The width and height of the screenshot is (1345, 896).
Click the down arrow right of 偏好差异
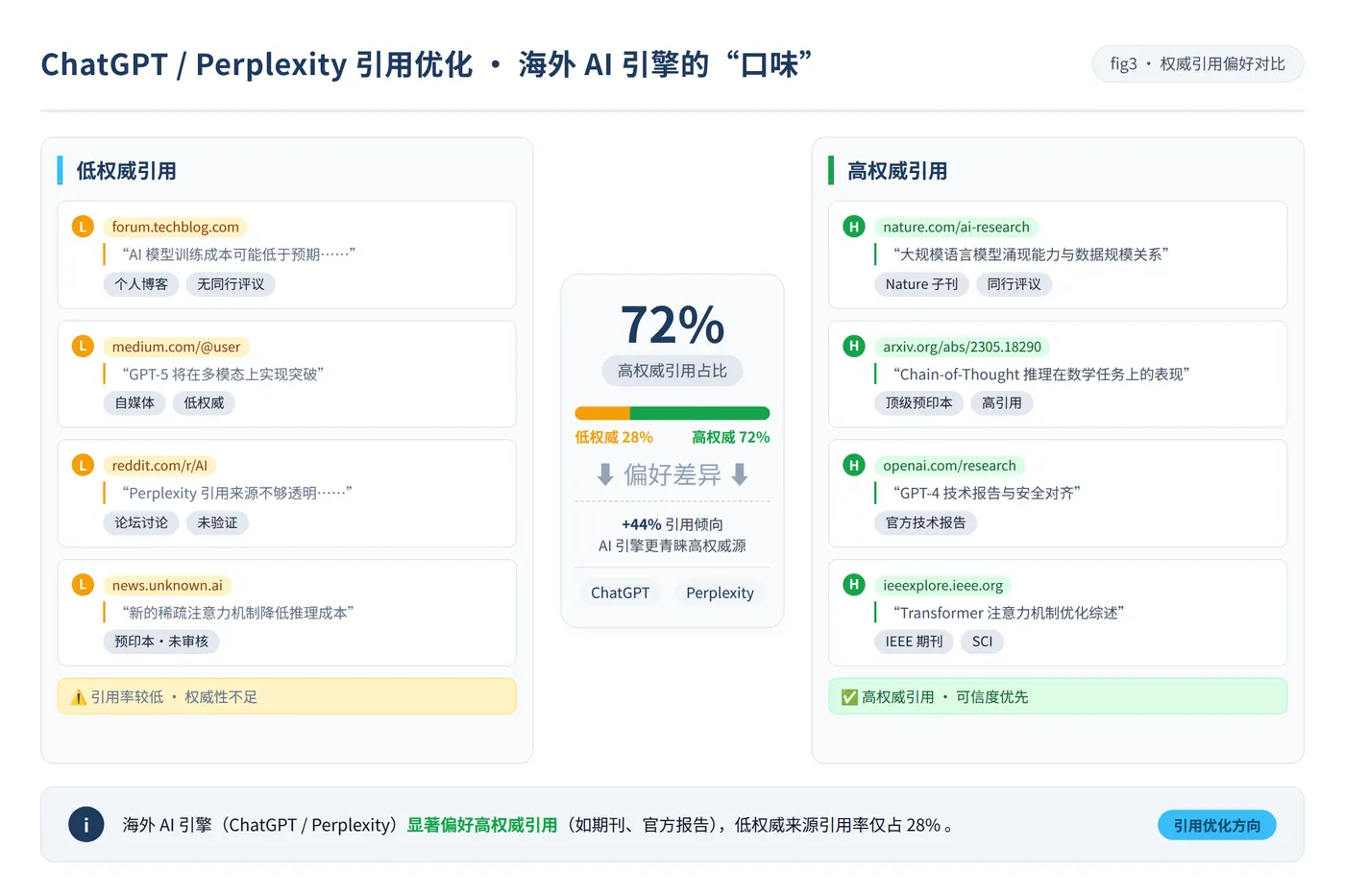pyautogui.click(x=740, y=474)
